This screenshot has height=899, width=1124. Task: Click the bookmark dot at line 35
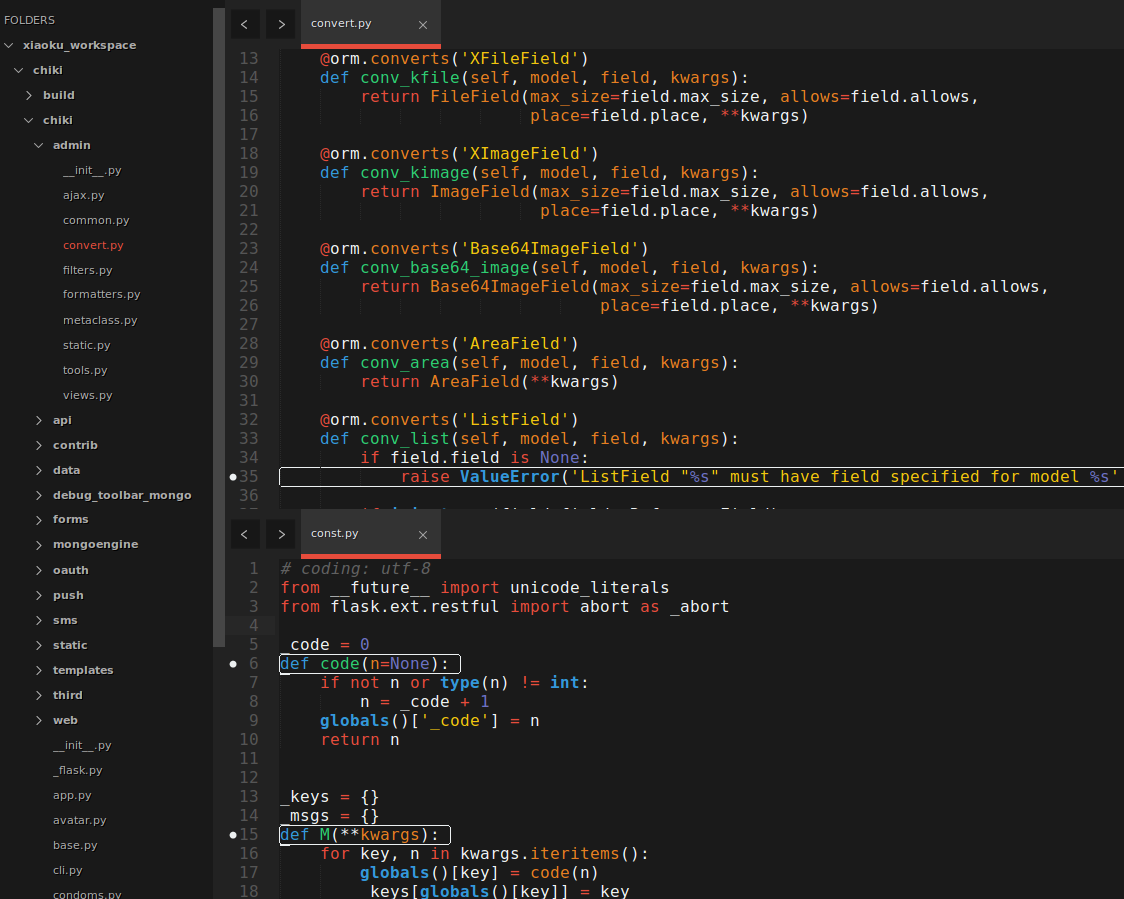[233, 477]
